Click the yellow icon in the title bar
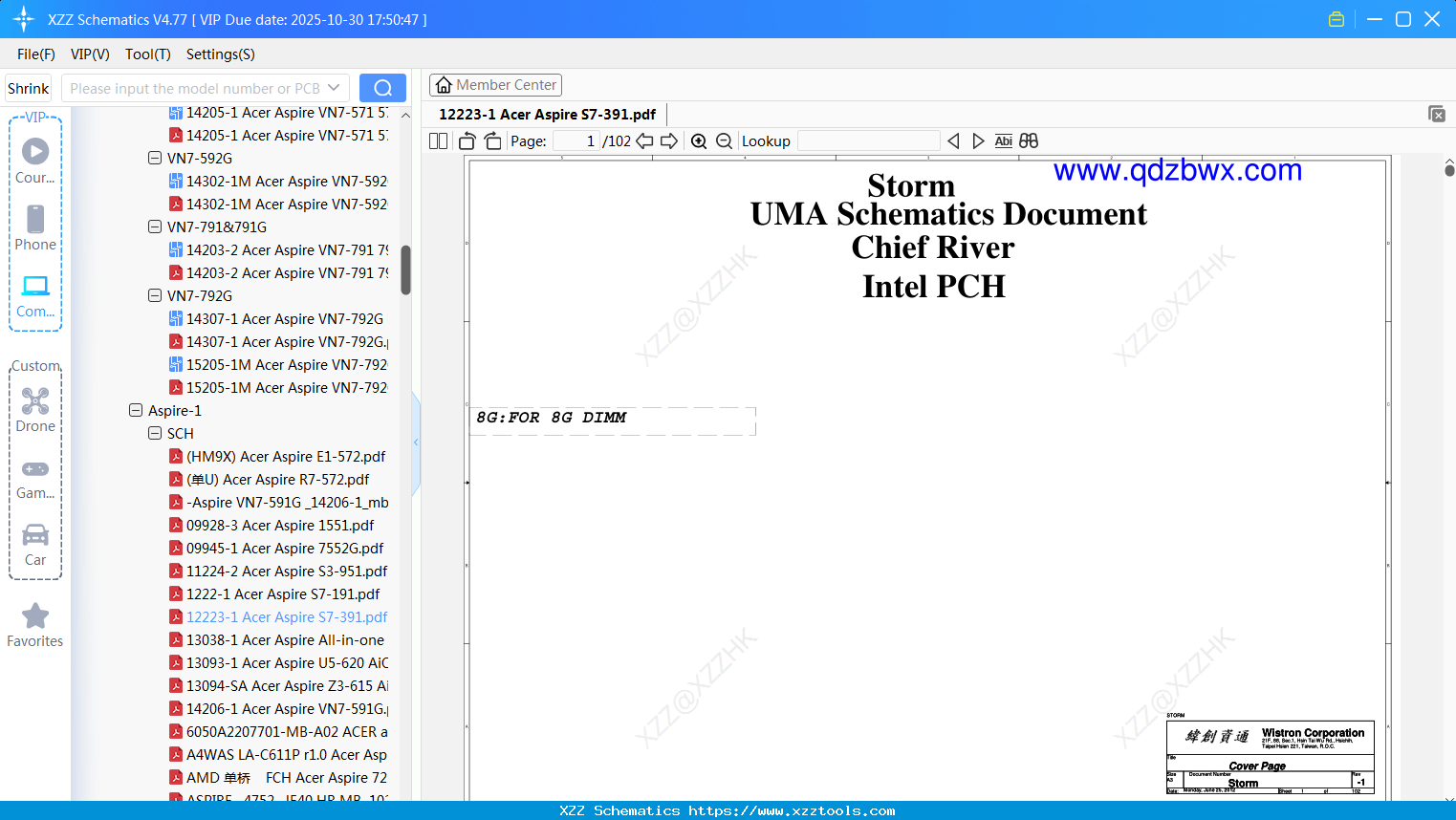The height and width of the screenshot is (820, 1456). 1336,19
